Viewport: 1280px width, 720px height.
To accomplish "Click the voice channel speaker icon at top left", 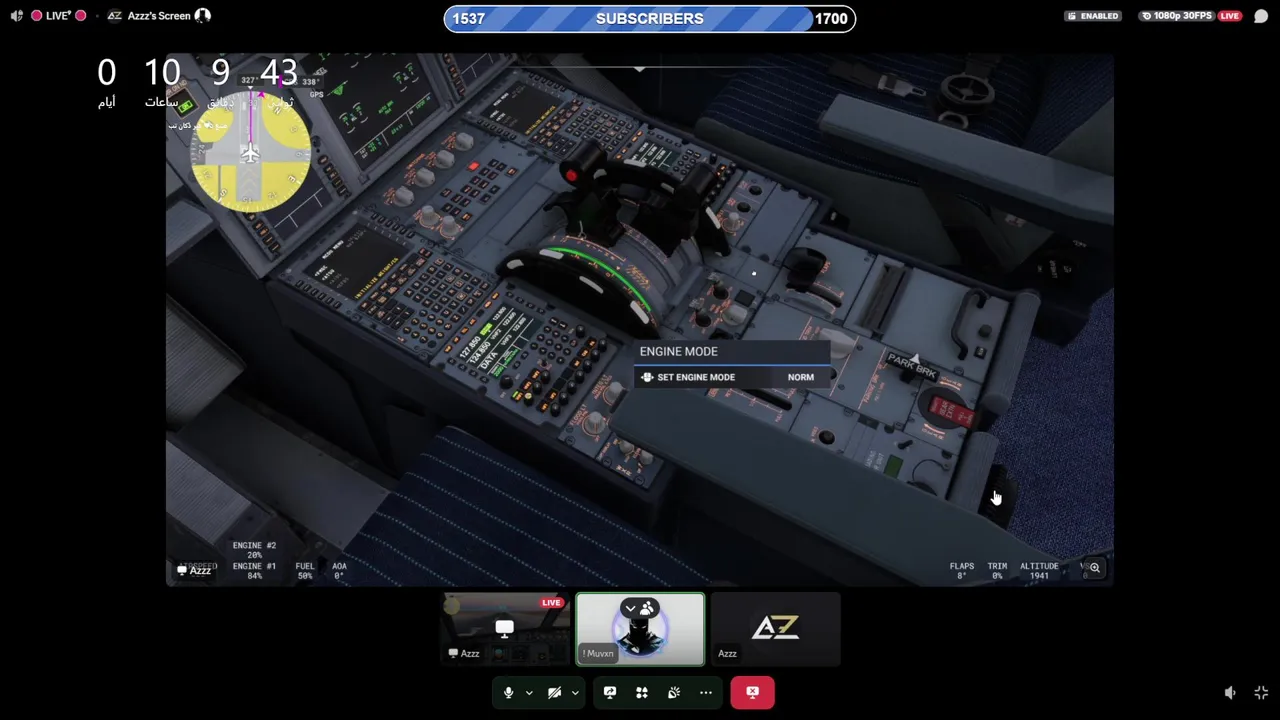I will (x=16, y=16).
